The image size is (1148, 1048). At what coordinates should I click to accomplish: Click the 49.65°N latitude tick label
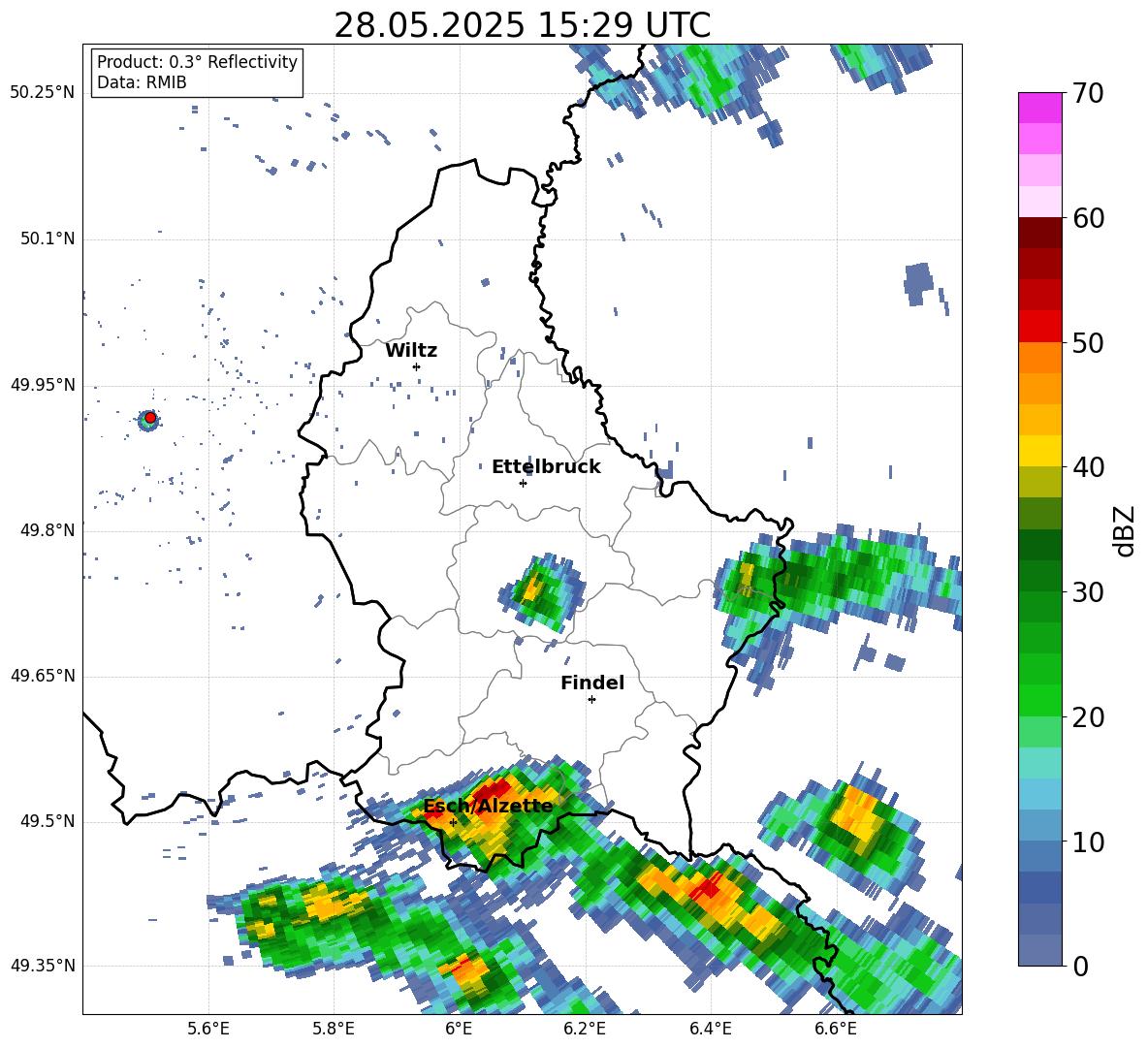(x=43, y=676)
